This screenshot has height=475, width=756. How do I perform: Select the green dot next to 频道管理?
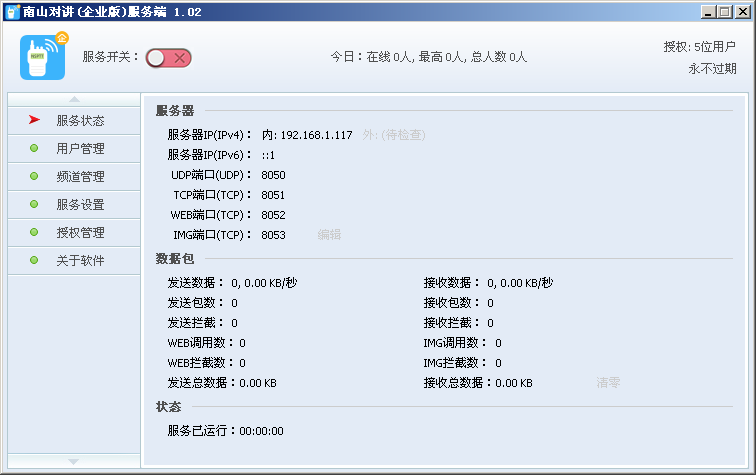click(34, 176)
